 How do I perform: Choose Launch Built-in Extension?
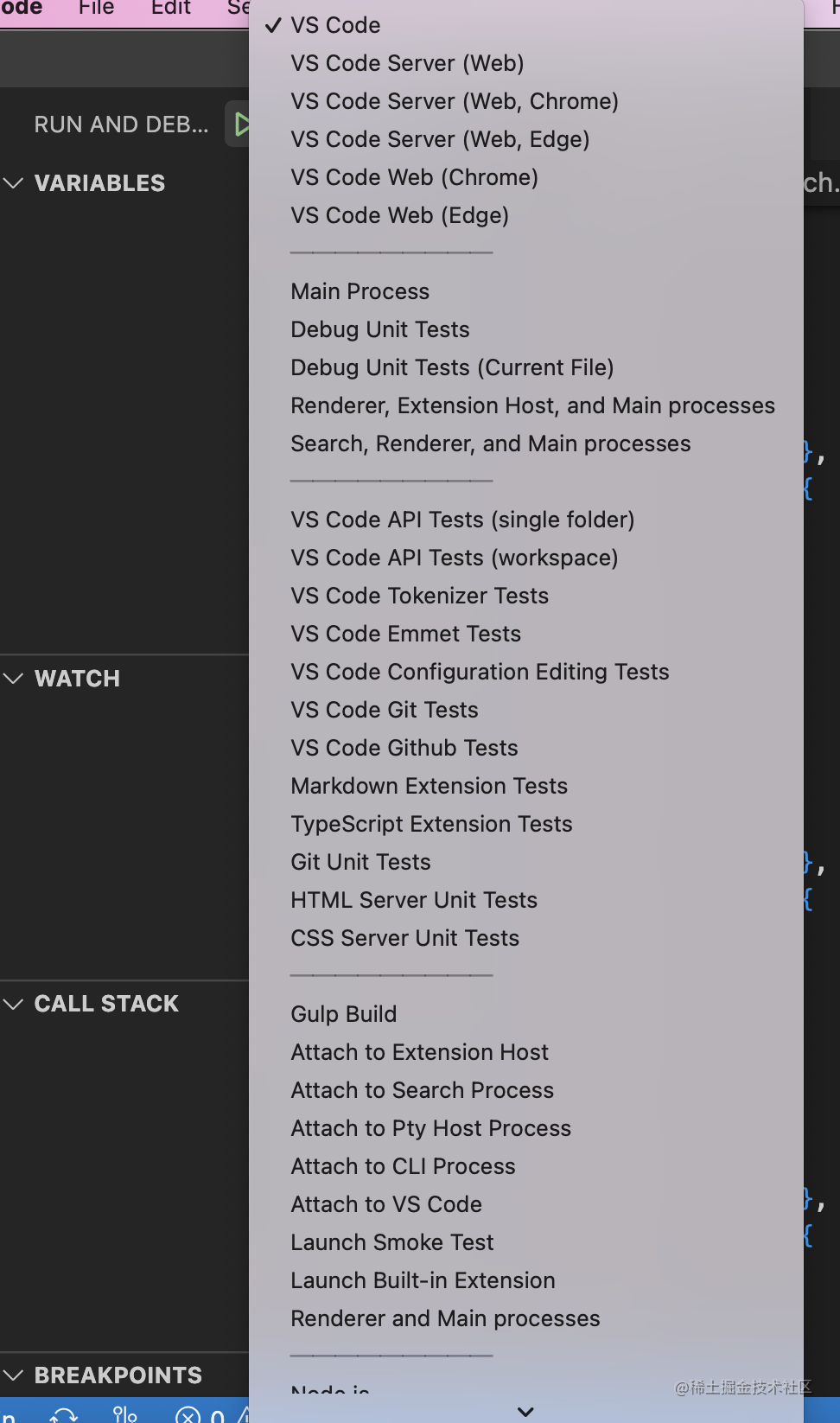pos(525,1280)
